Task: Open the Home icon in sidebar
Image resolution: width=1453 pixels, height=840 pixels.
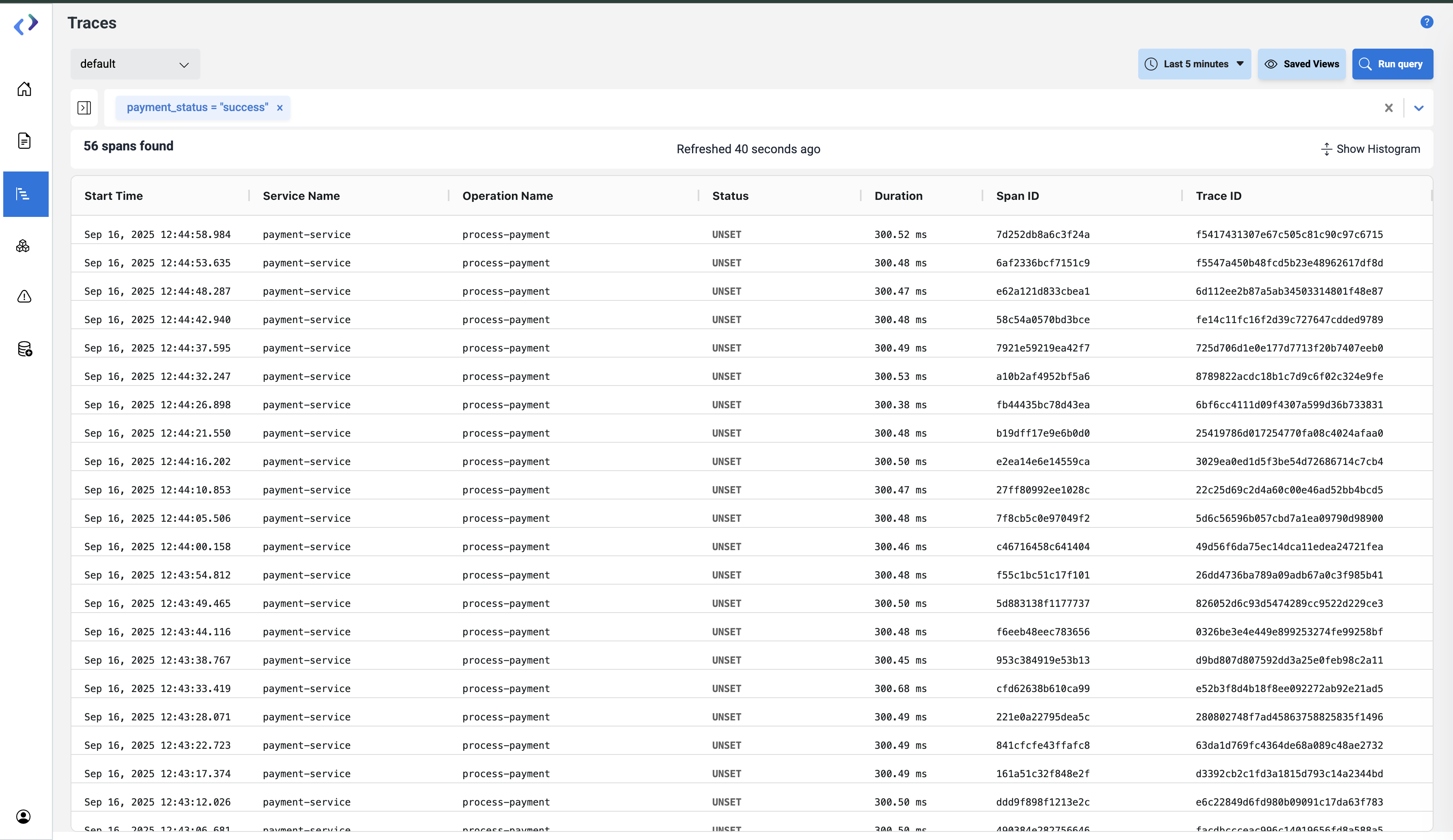Action: (x=24, y=89)
